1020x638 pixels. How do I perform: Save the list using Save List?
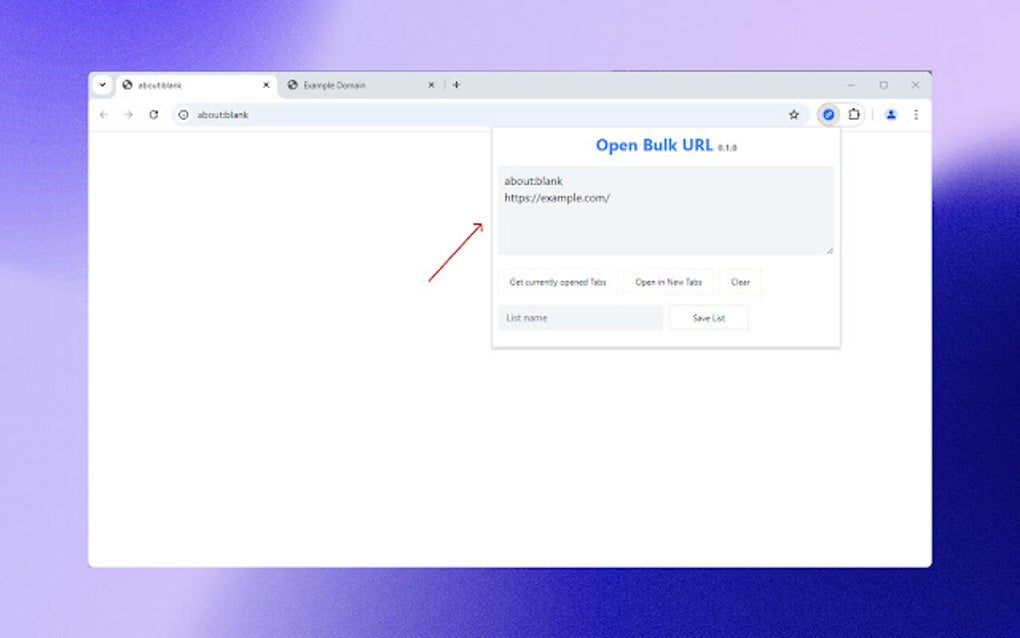tap(708, 317)
